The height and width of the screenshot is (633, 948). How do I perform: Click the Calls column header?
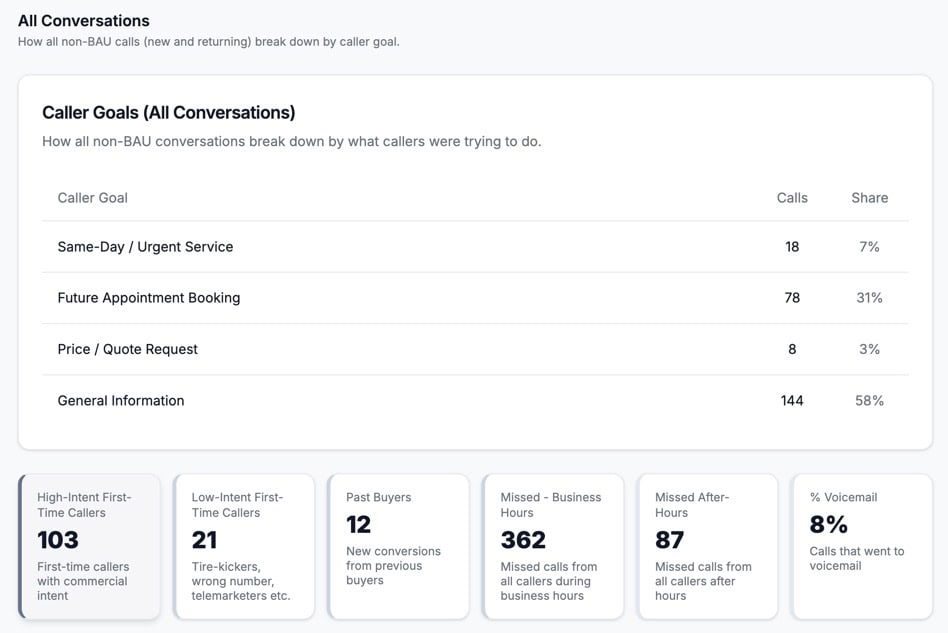click(x=792, y=198)
